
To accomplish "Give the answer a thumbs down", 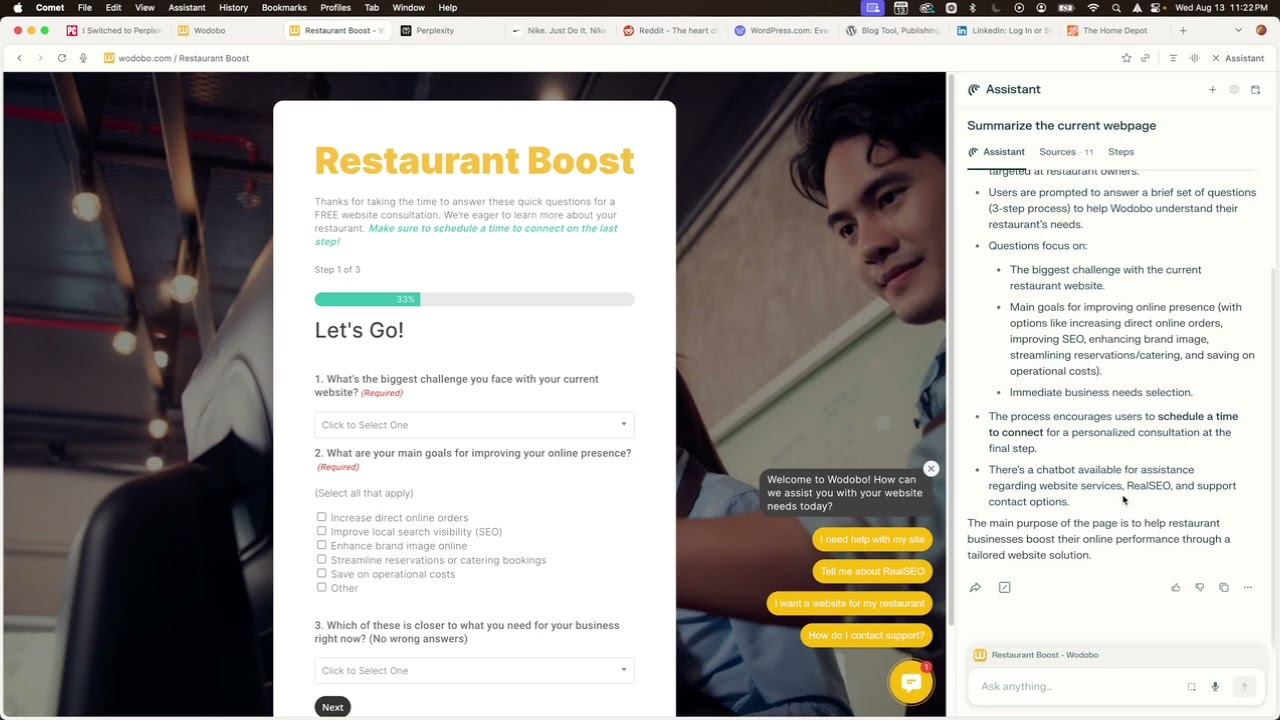I will tap(1199, 587).
